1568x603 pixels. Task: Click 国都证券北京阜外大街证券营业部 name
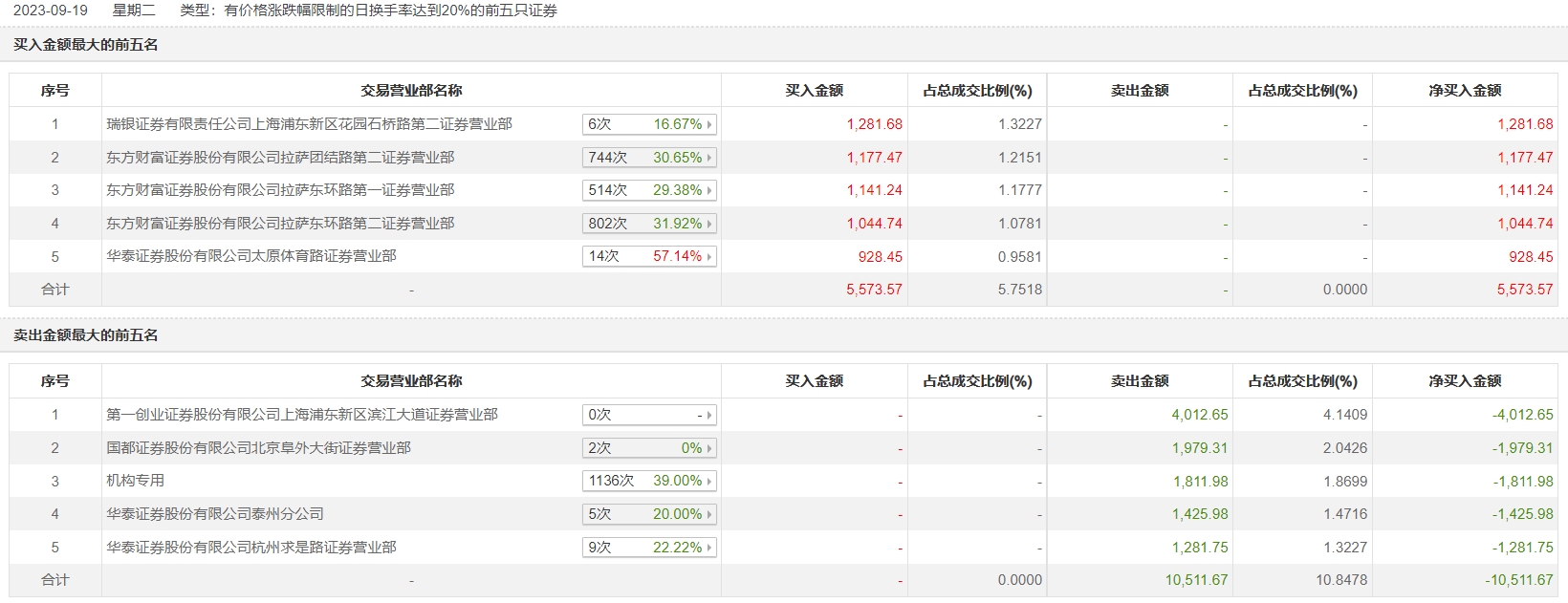click(258, 448)
